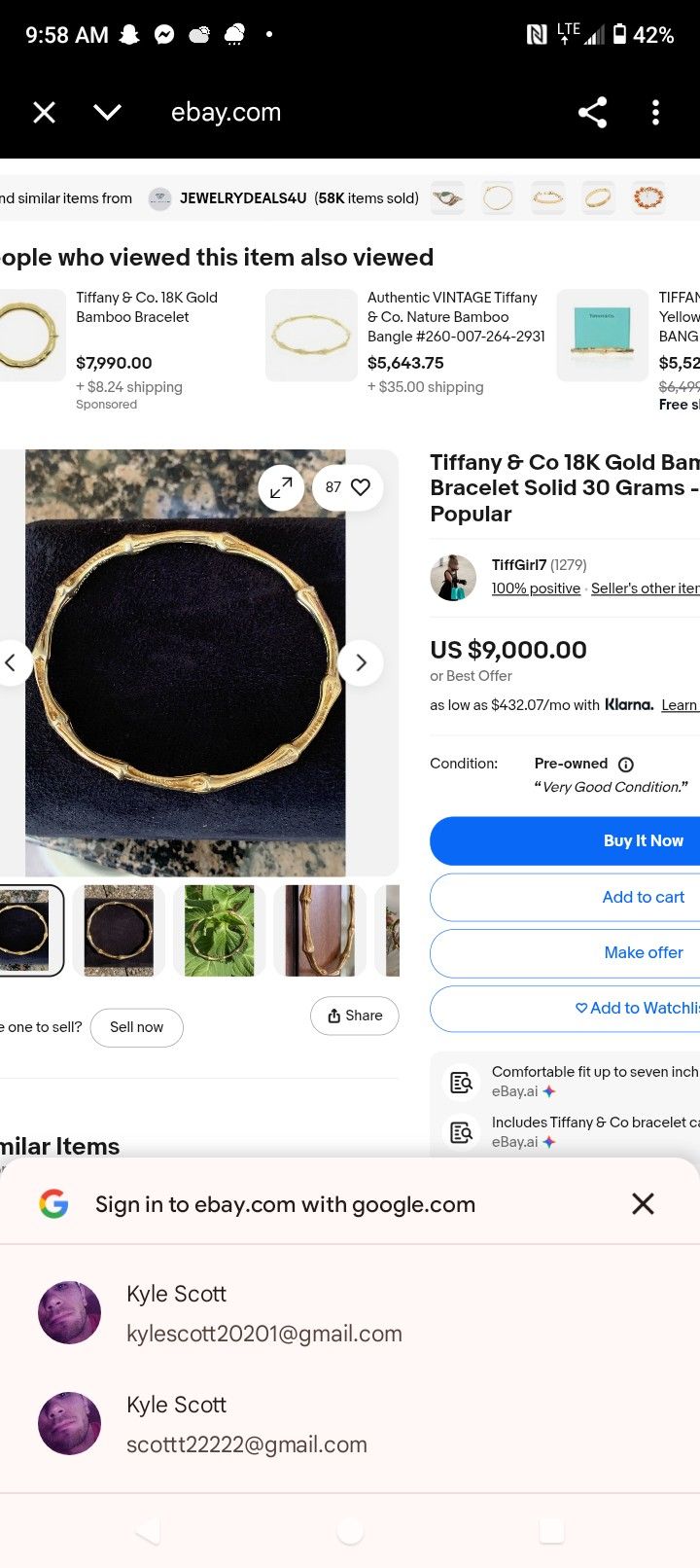The width and height of the screenshot is (700, 1568).
Task: Tap the browser share icon
Action: point(592,113)
